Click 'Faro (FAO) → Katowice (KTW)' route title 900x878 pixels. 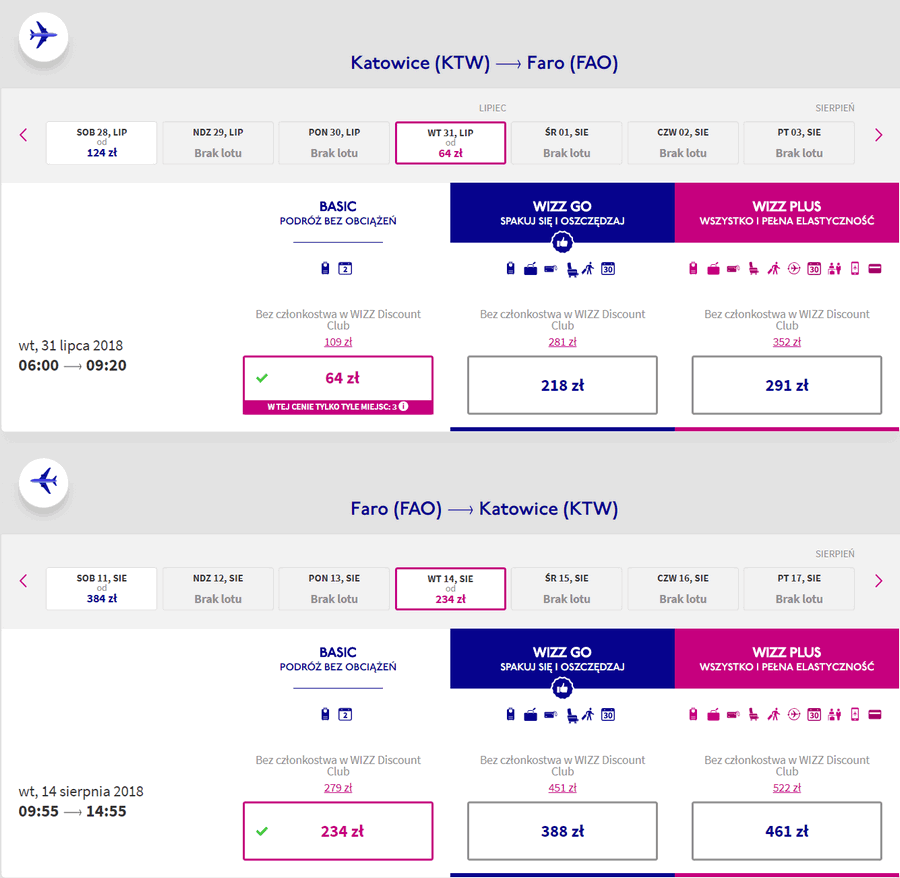(x=484, y=508)
